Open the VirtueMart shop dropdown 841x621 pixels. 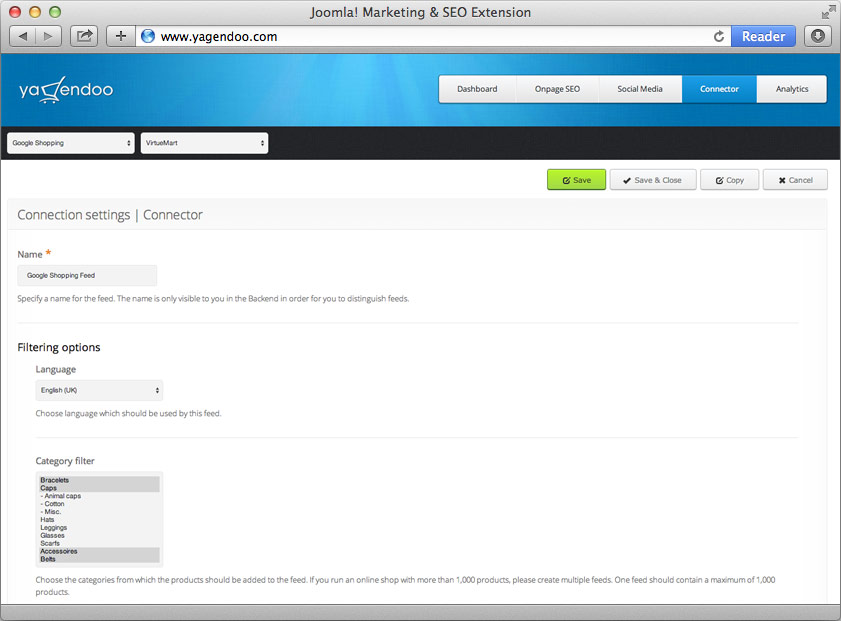point(204,143)
